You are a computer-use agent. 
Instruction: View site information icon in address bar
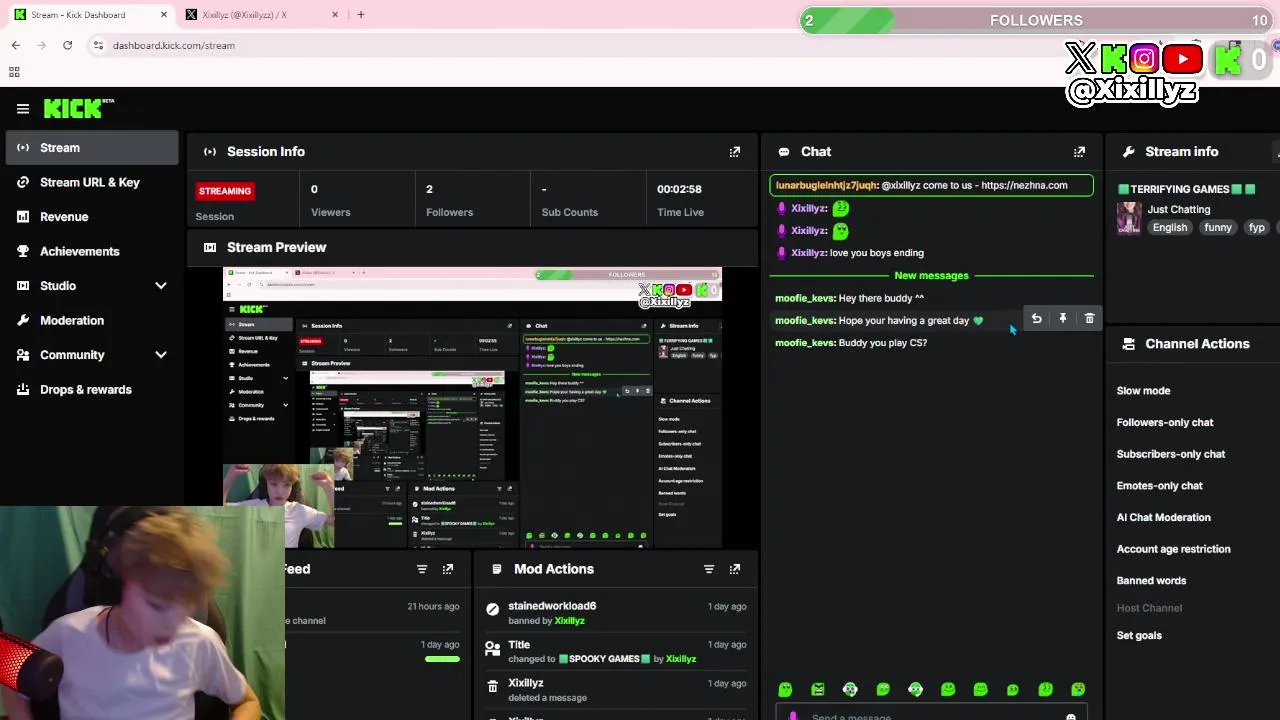[x=98, y=45]
